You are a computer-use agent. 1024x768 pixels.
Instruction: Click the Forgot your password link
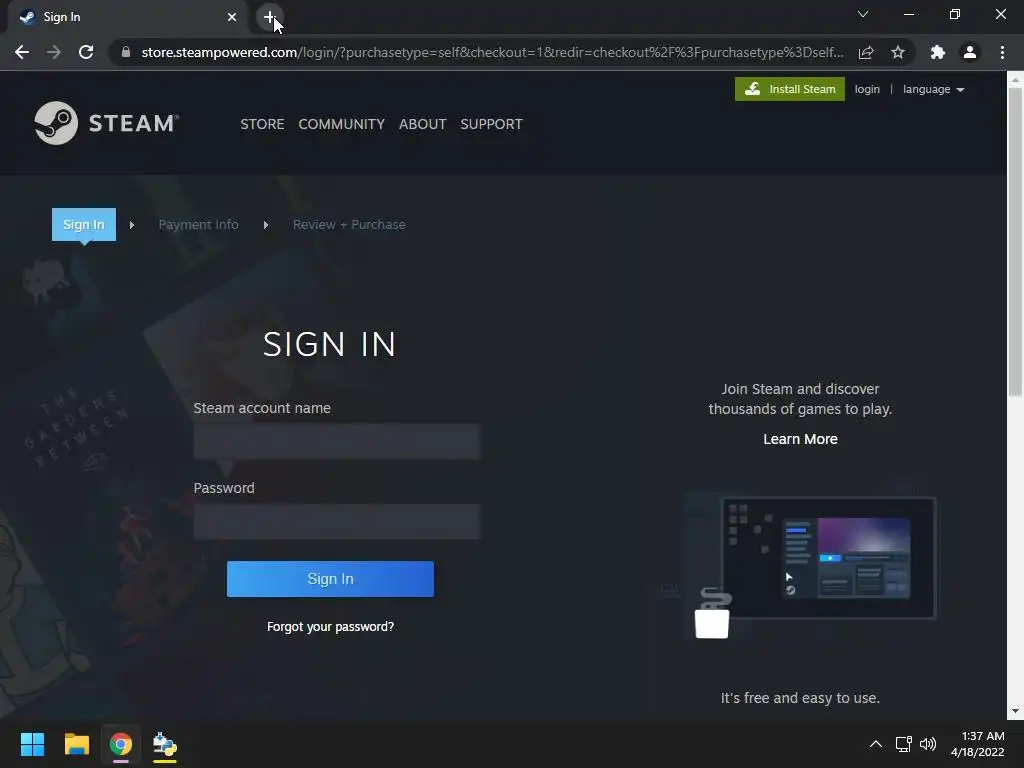330,626
